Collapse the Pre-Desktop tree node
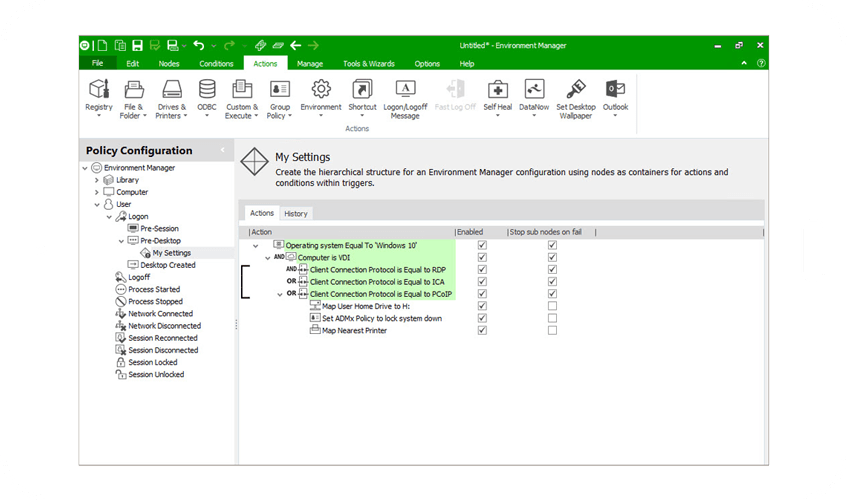The image size is (847, 500). tap(121, 241)
